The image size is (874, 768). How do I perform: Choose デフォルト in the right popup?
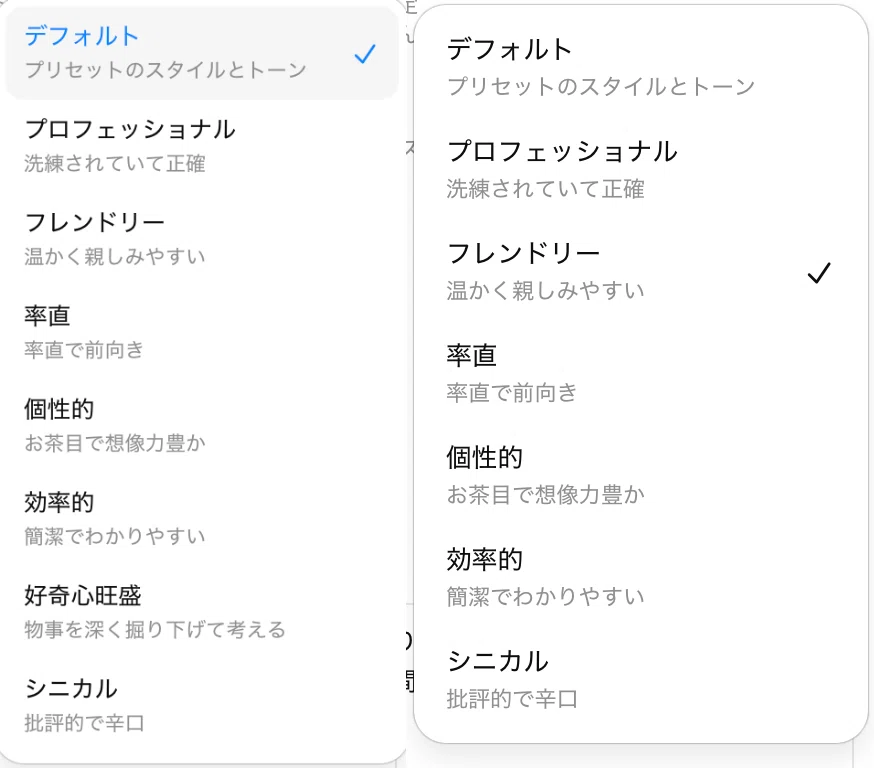click(641, 67)
